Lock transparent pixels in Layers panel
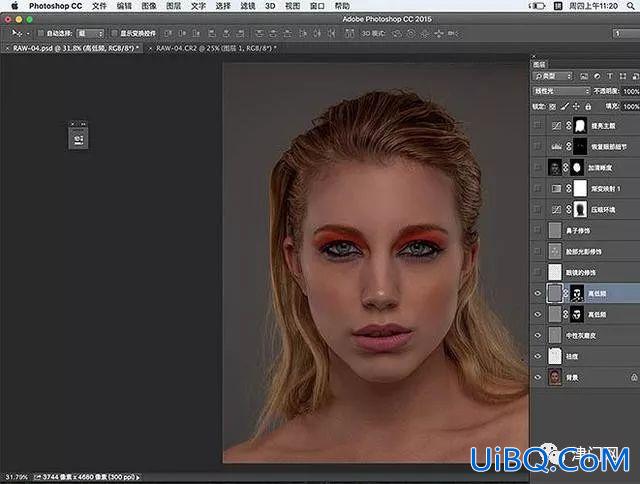Viewport: 640px width, 484px height. coord(552,107)
